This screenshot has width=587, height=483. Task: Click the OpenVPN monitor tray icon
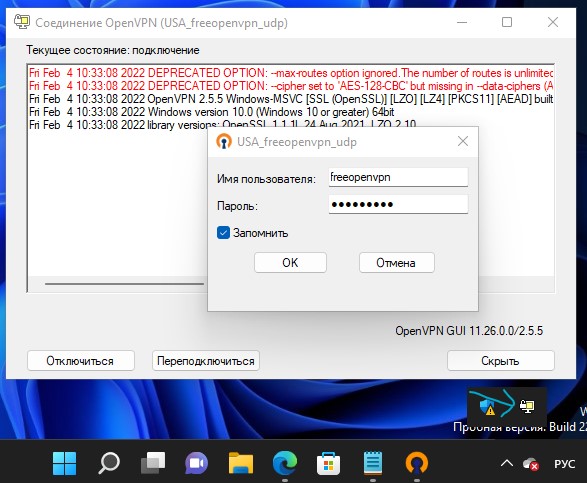(527, 406)
